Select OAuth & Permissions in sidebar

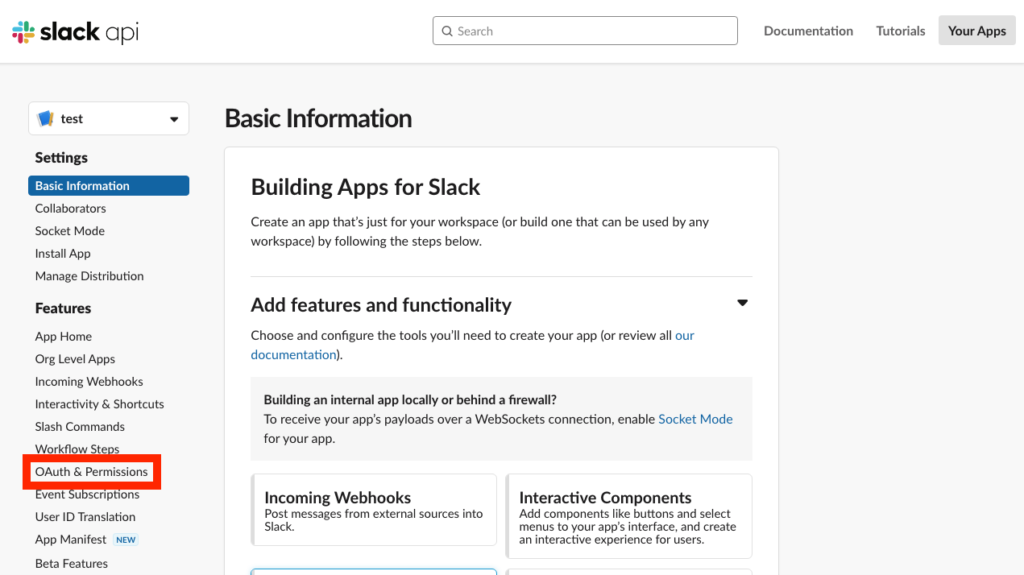91,472
